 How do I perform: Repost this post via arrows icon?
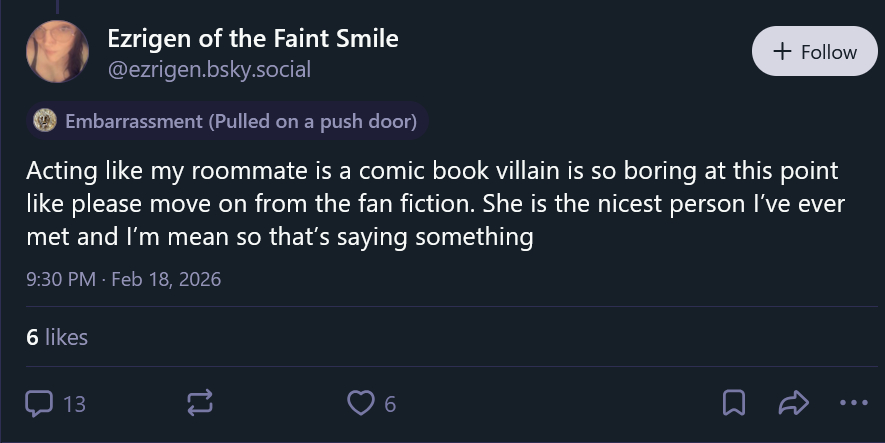point(199,404)
